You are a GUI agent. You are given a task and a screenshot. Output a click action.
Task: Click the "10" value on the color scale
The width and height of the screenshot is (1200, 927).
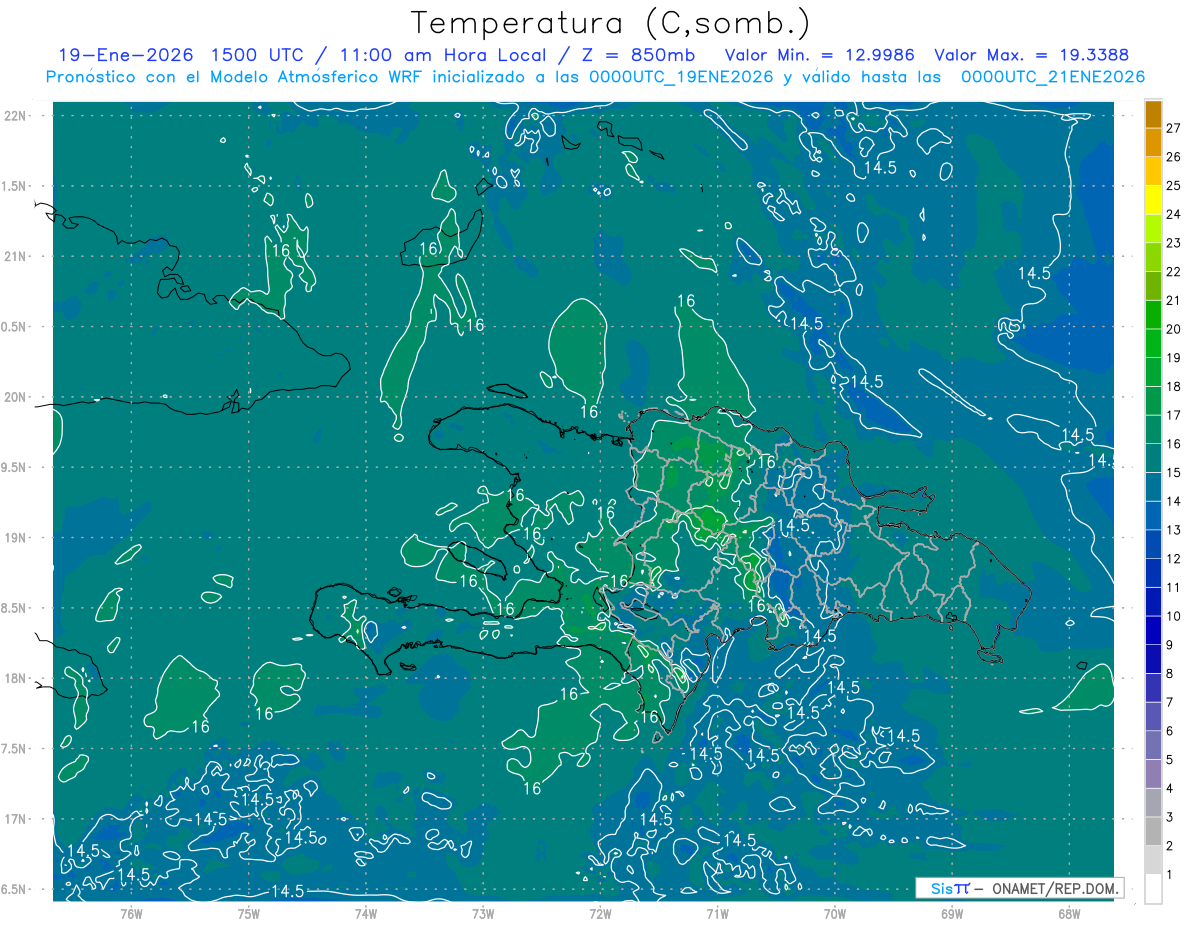[x=1174, y=616]
